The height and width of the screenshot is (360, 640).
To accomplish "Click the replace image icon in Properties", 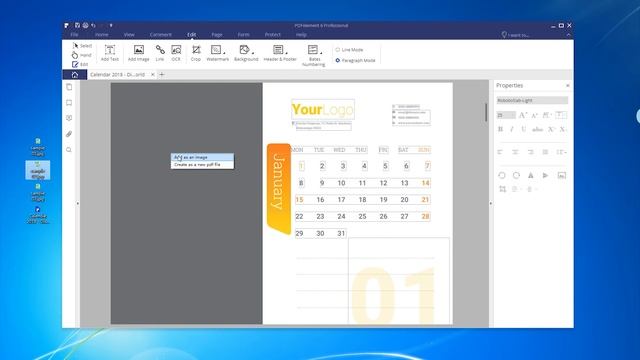I will click(x=562, y=176).
